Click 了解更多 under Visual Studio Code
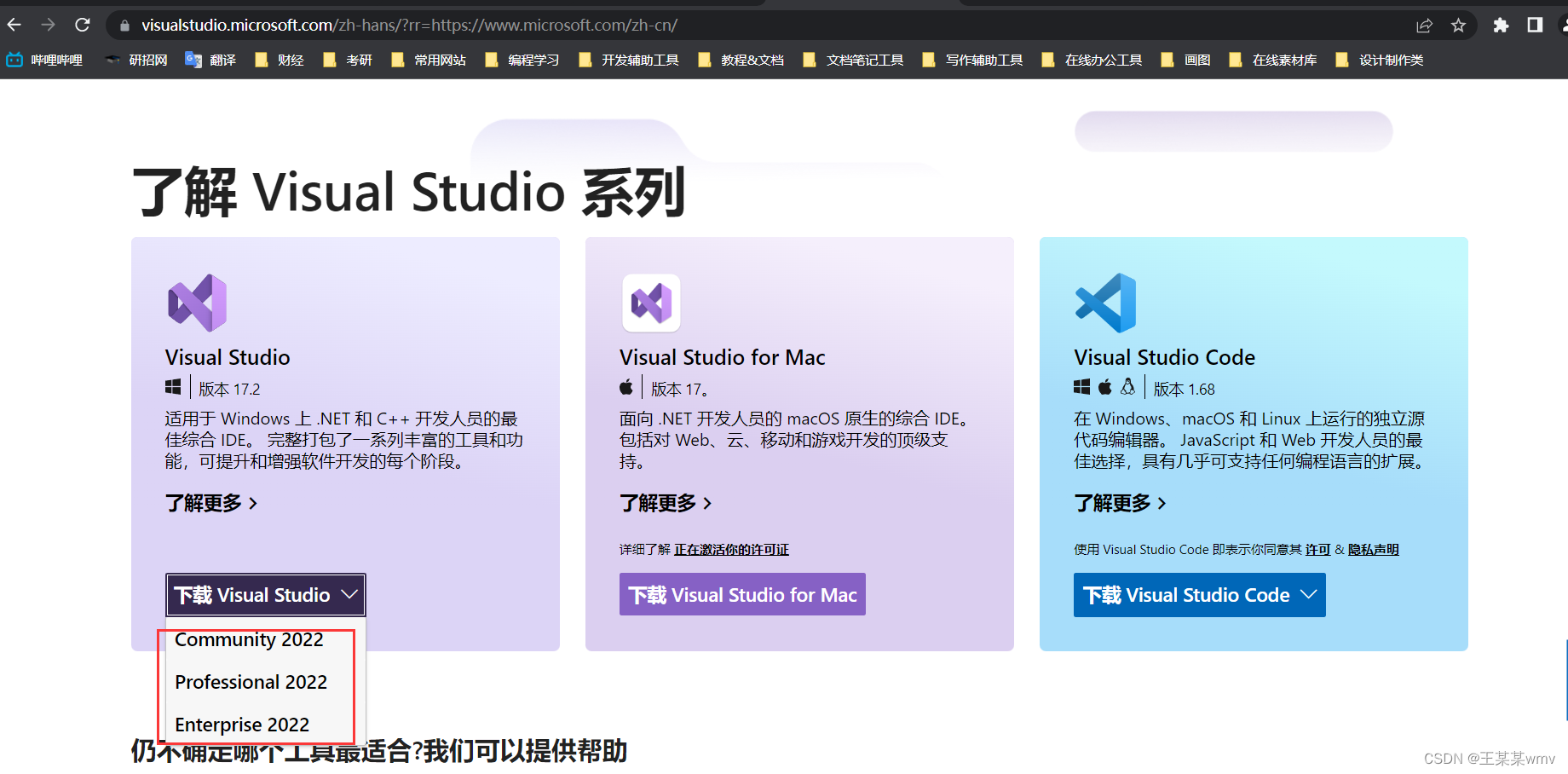This screenshot has width=1568, height=774. [1120, 503]
